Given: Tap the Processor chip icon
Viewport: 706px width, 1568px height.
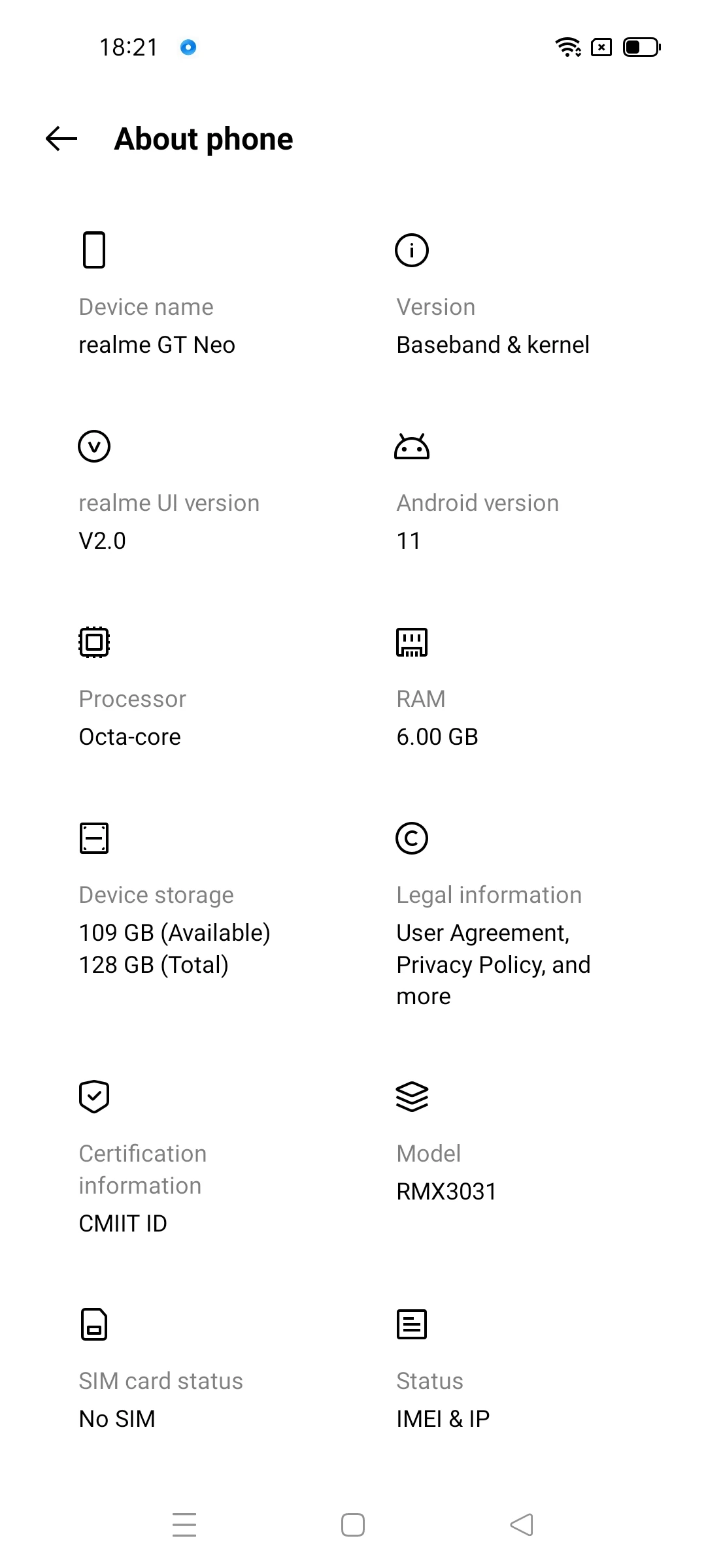Looking at the screenshot, I should pos(94,642).
